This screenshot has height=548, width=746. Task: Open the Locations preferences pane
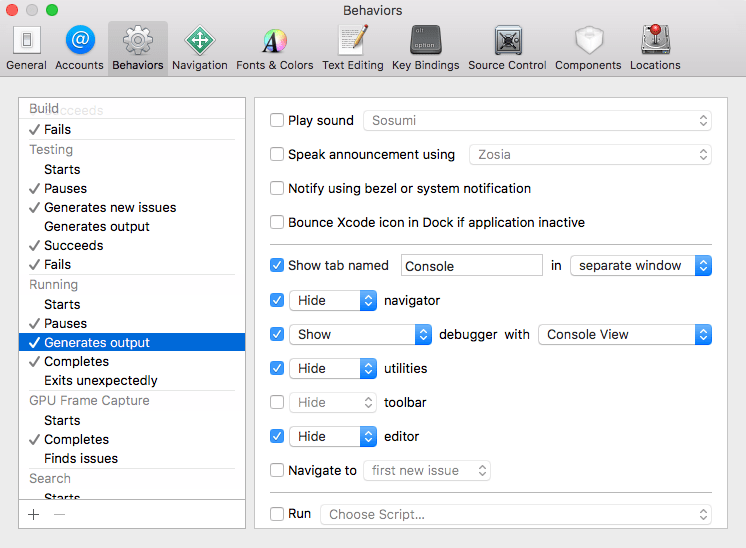[x=655, y=48]
